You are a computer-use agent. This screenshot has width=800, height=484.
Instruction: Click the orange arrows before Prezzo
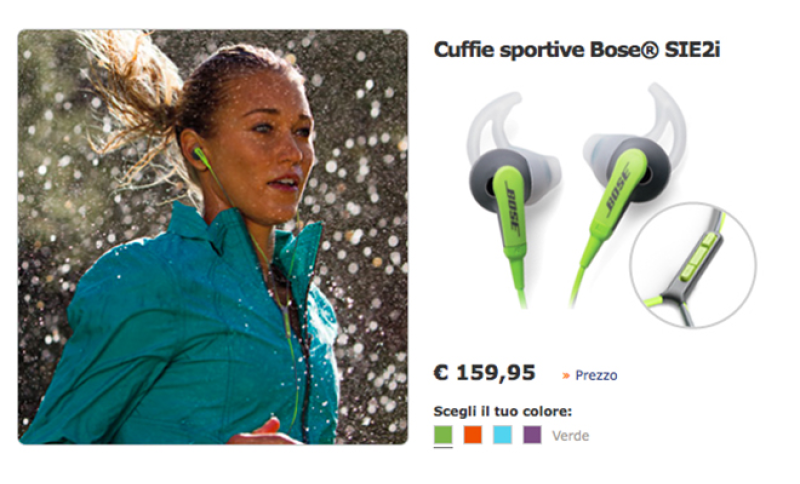pyautogui.click(x=565, y=376)
